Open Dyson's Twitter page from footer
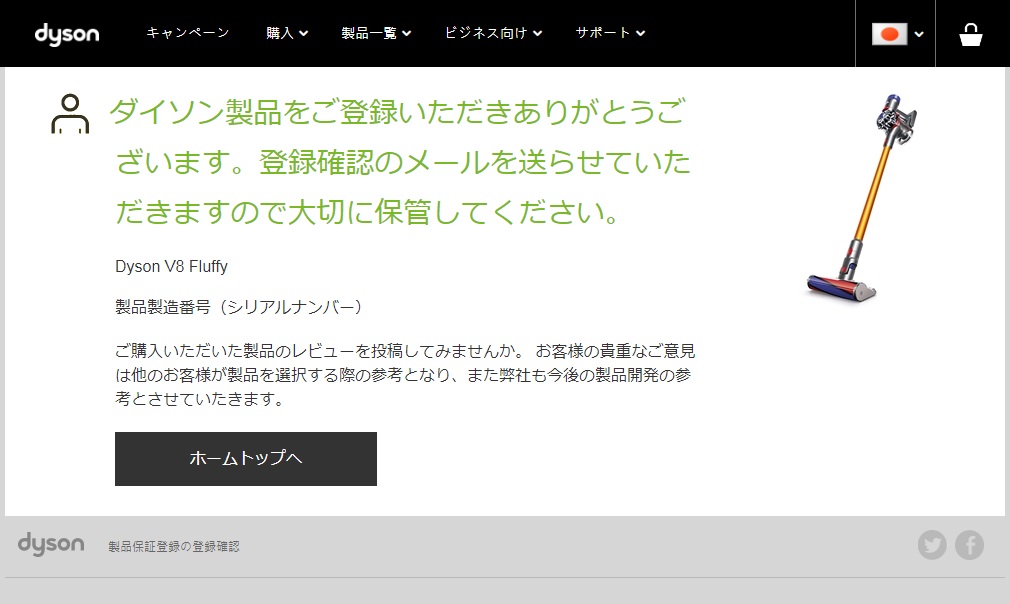This screenshot has height=604, width=1010. point(932,545)
